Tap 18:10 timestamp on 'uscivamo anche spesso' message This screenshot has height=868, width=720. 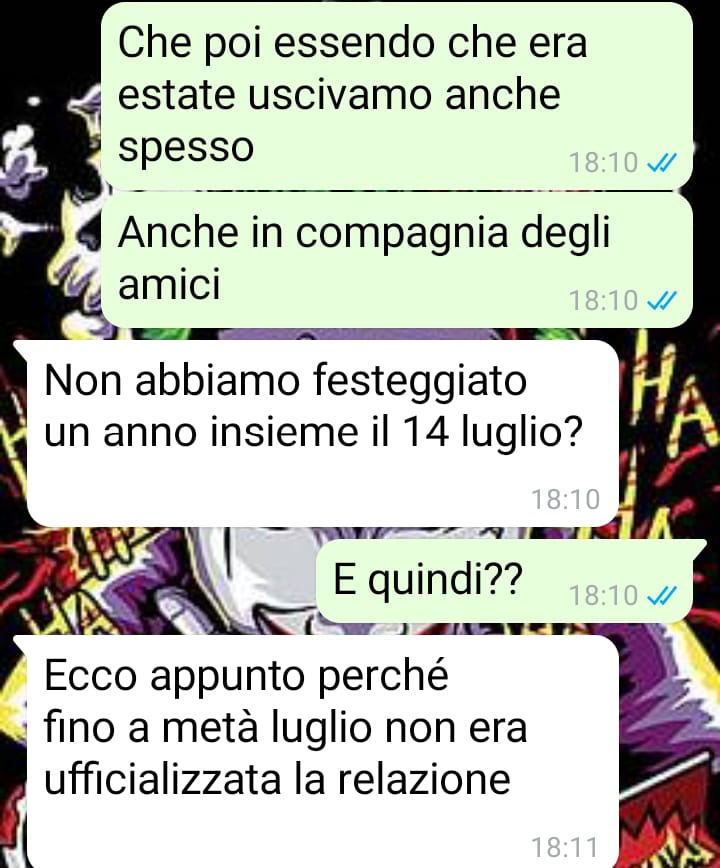click(603, 163)
